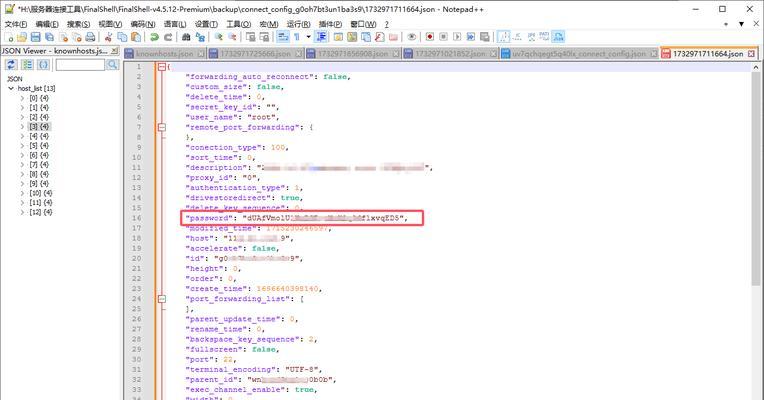The height and width of the screenshot is (400, 764).
Task: Click the "terminal_encoding" line in the editor
Action: pos(253,369)
